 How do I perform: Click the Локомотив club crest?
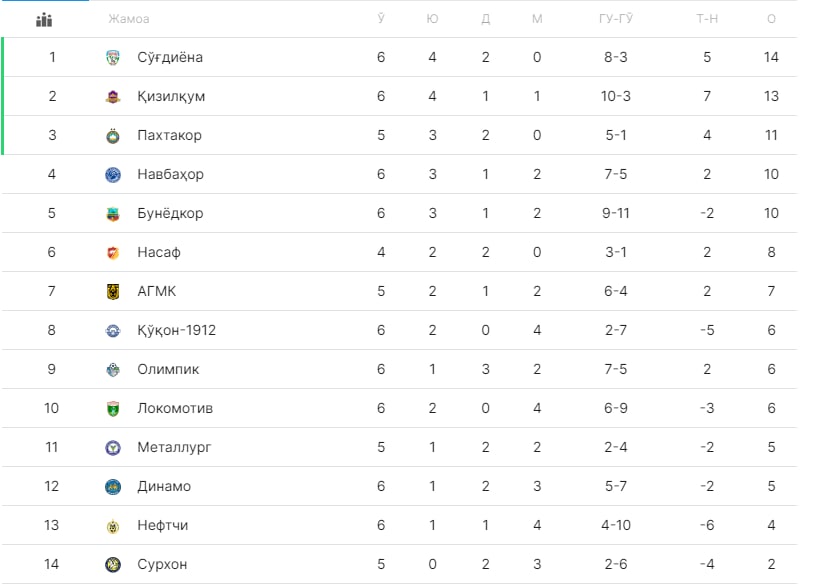click(x=113, y=409)
